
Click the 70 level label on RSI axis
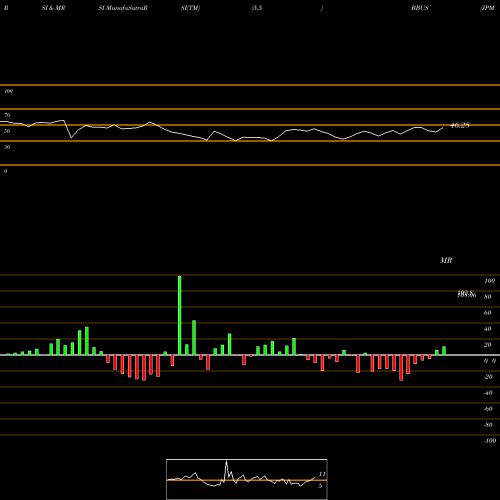(x=7, y=115)
